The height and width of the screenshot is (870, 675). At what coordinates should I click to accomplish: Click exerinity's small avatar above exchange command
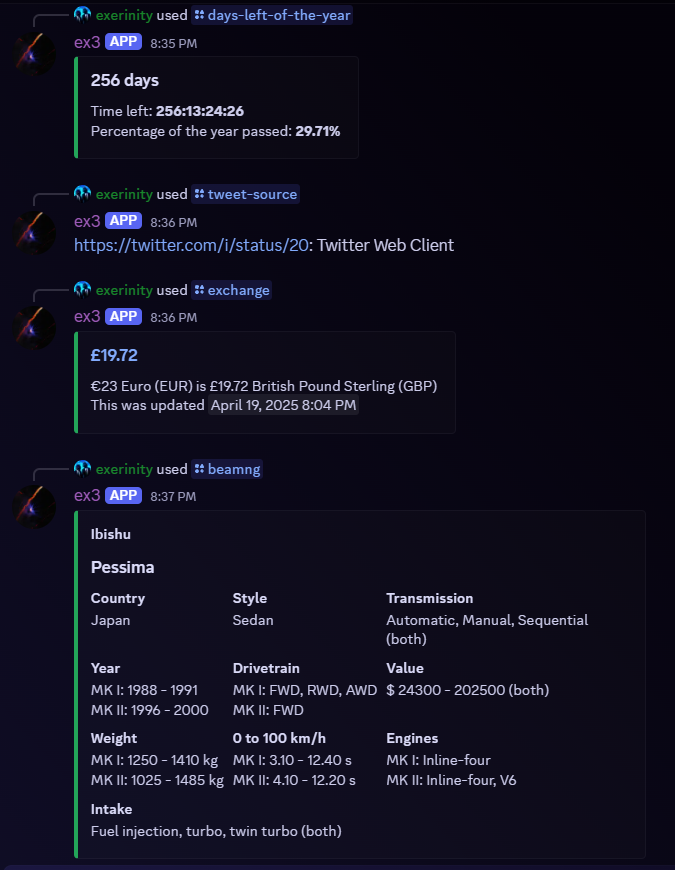pos(83,290)
